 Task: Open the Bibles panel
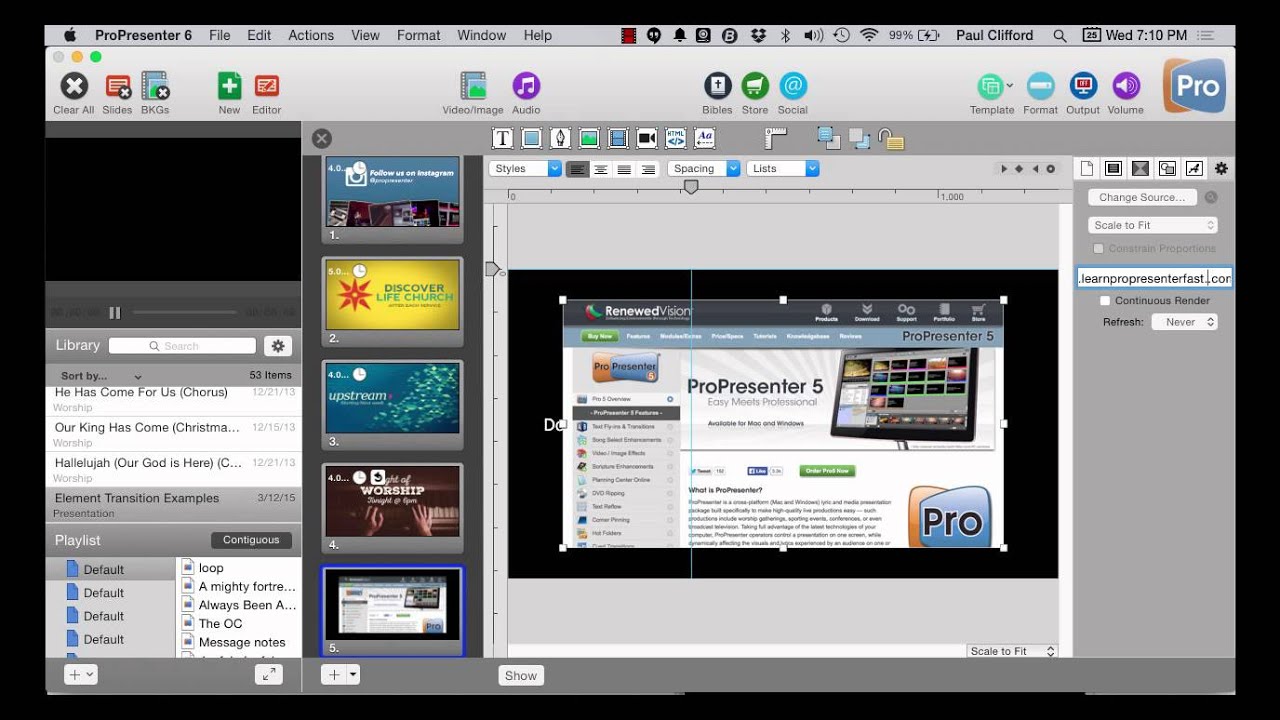pyautogui.click(x=717, y=87)
